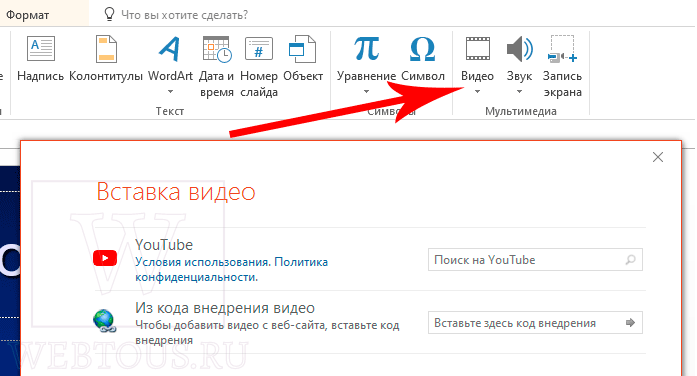Open the Символ omega icon
Image resolution: width=697 pixels, height=376 pixels.
[422, 48]
